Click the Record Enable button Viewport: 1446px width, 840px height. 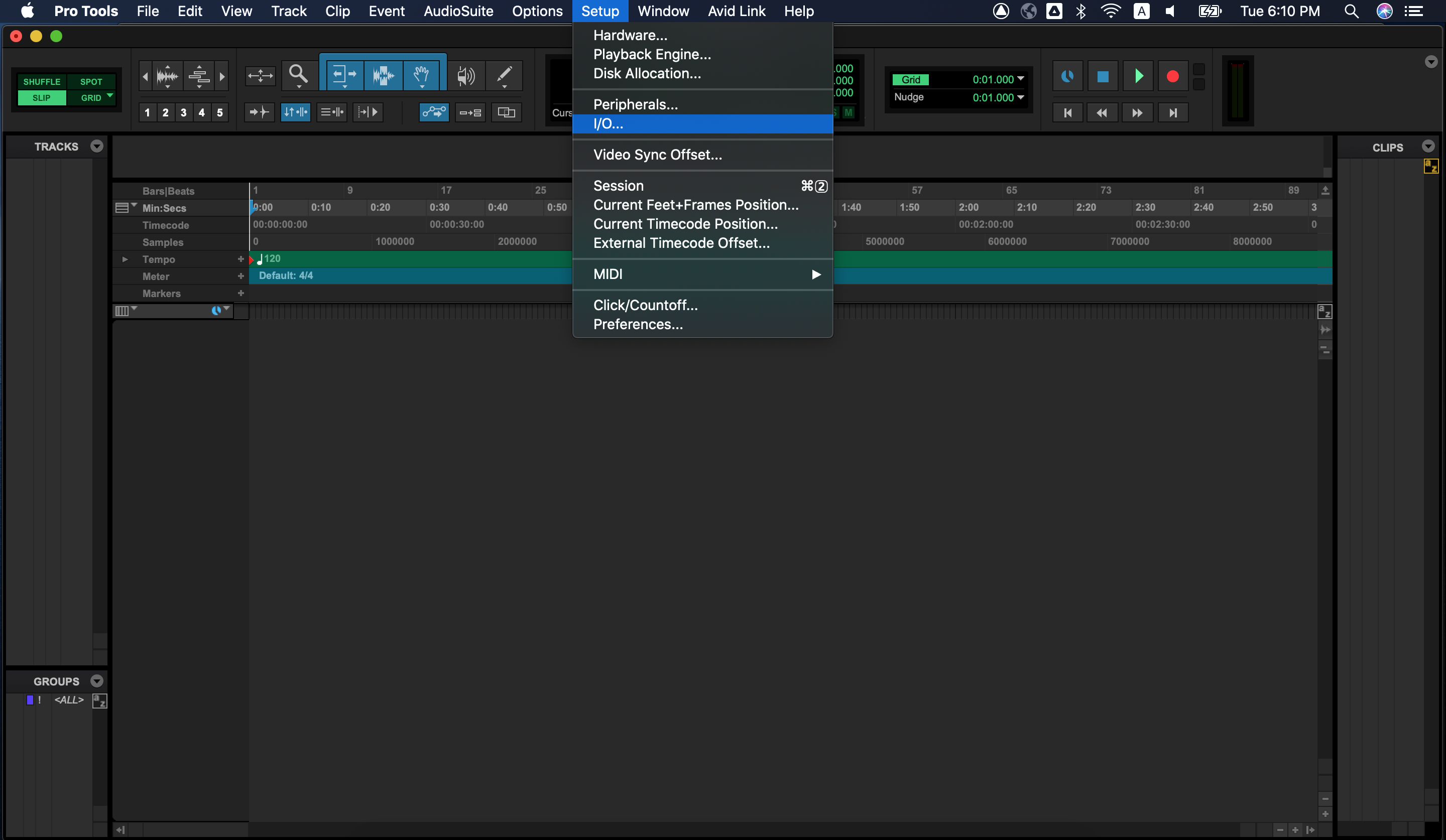(x=1173, y=77)
